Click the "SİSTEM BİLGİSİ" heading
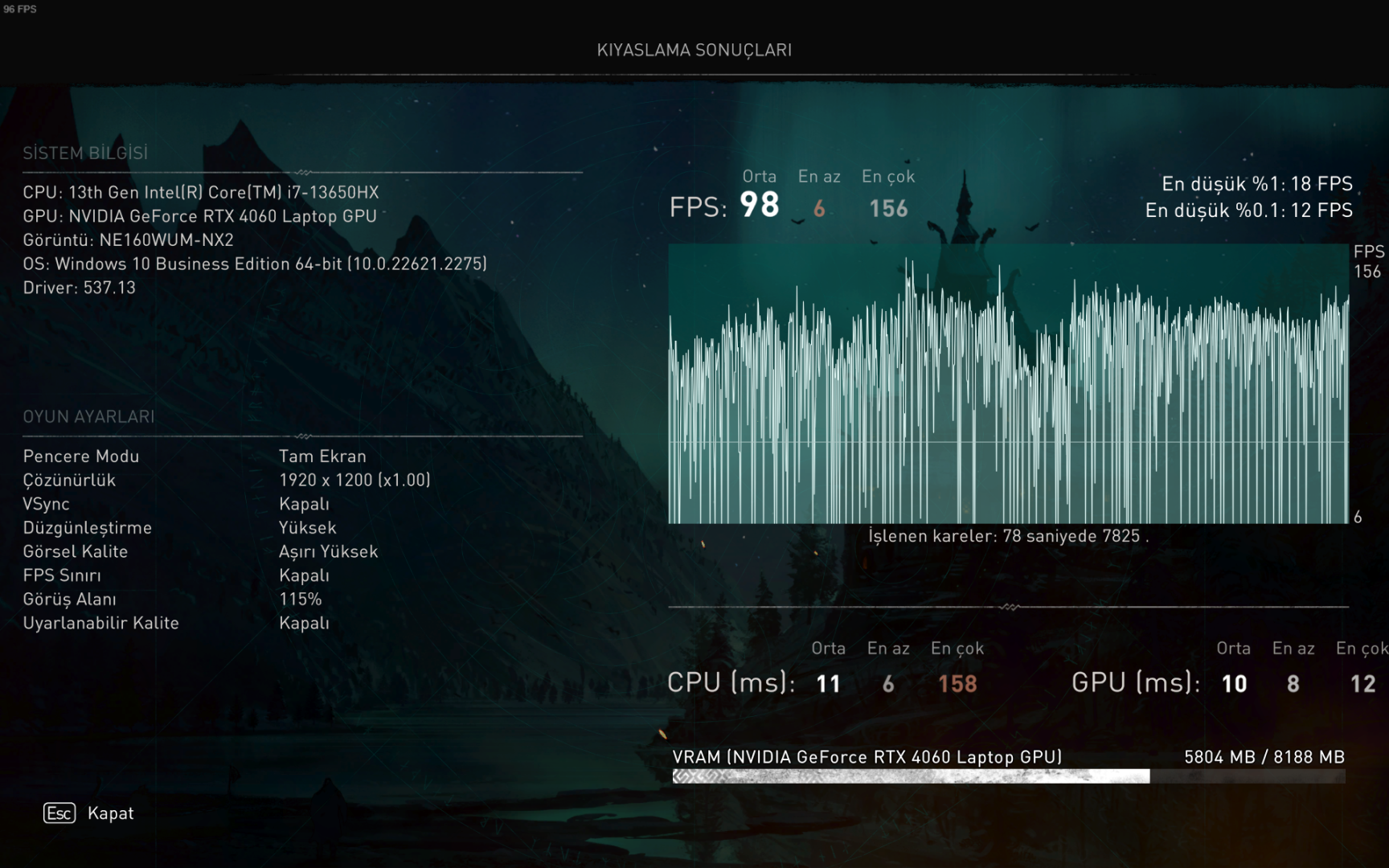1389x868 pixels. (85, 153)
